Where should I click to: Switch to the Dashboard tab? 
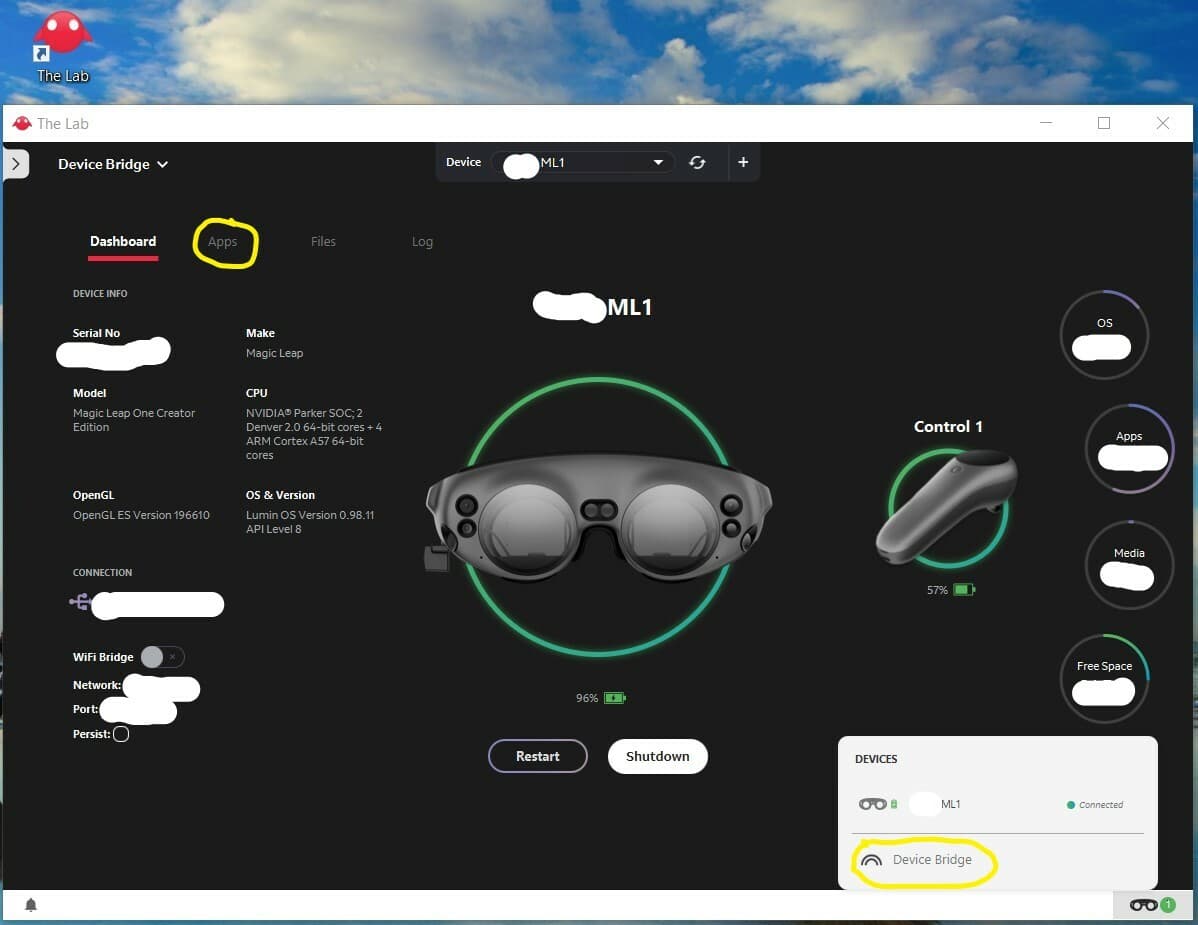pyautogui.click(x=123, y=241)
